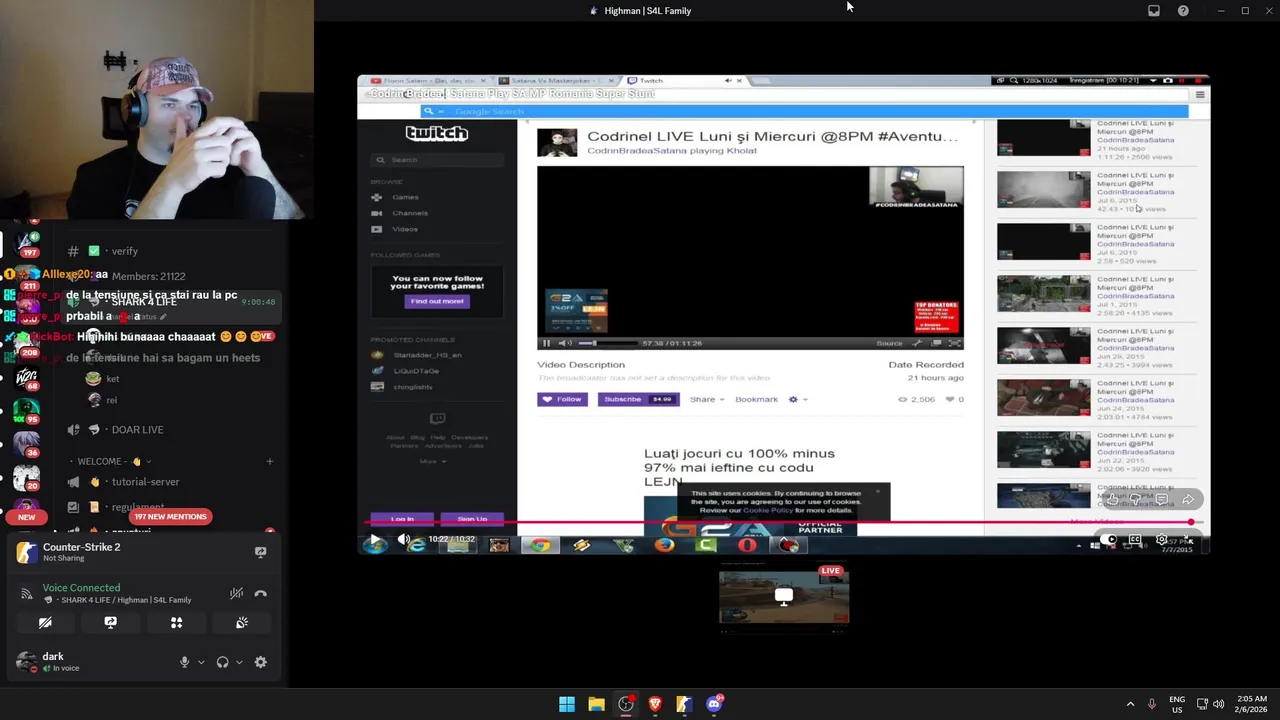Screen dimensions: 1280x720
Task: Click Twitch Log In button
Action: (x=402, y=519)
